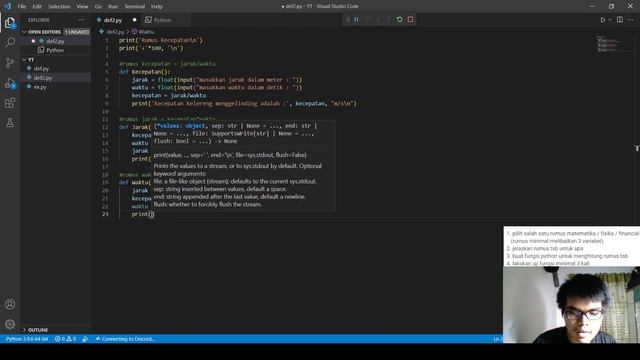This screenshot has width=640, height=360.
Task: Click the 1 UNSAVED badge
Action: point(77,32)
